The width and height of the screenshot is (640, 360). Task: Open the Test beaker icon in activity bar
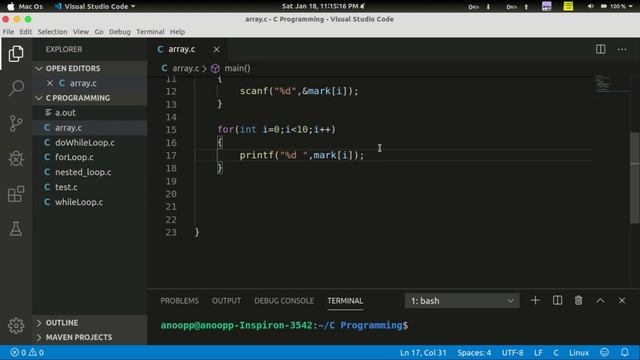click(x=16, y=229)
